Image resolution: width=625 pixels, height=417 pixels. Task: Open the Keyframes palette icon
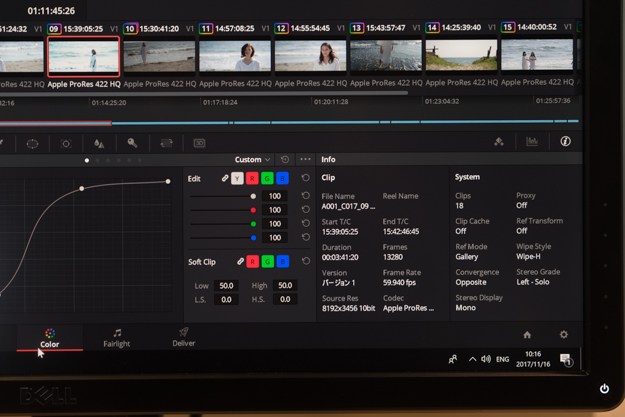499,142
